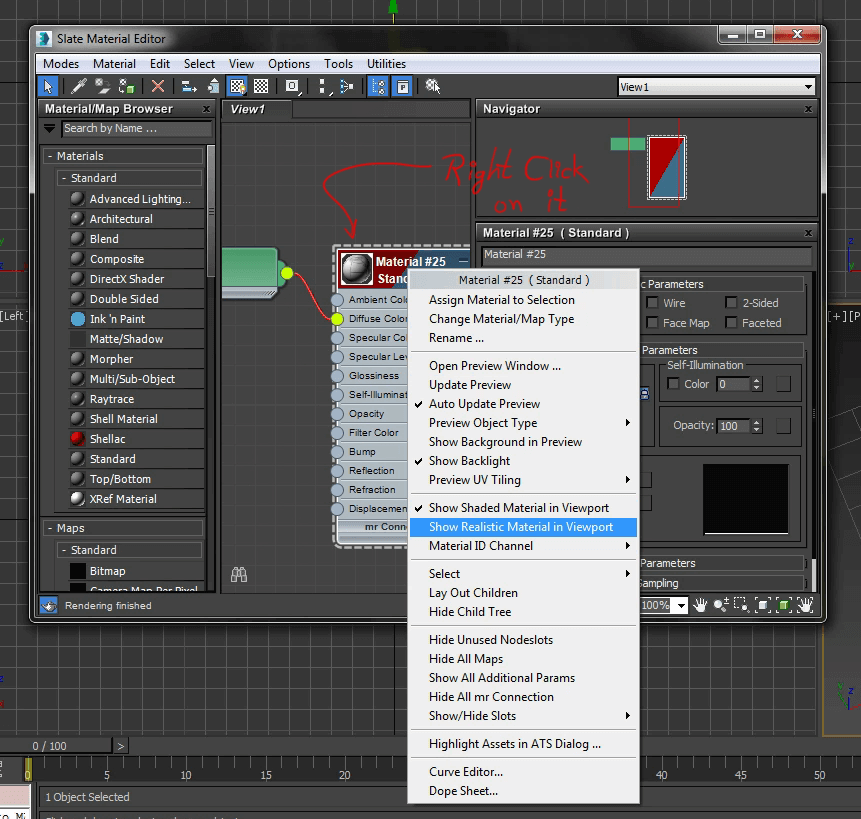Click Zoom Region tool icon
861x819 pixels.
pyautogui.click(x=741, y=605)
